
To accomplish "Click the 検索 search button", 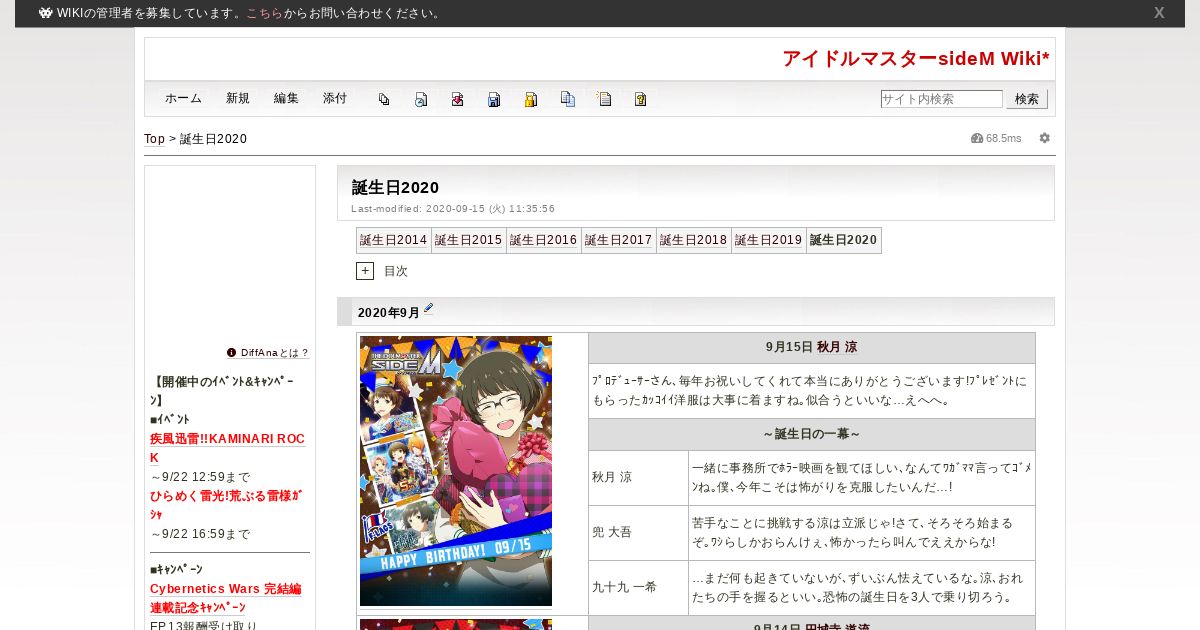I will [x=1027, y=99].
